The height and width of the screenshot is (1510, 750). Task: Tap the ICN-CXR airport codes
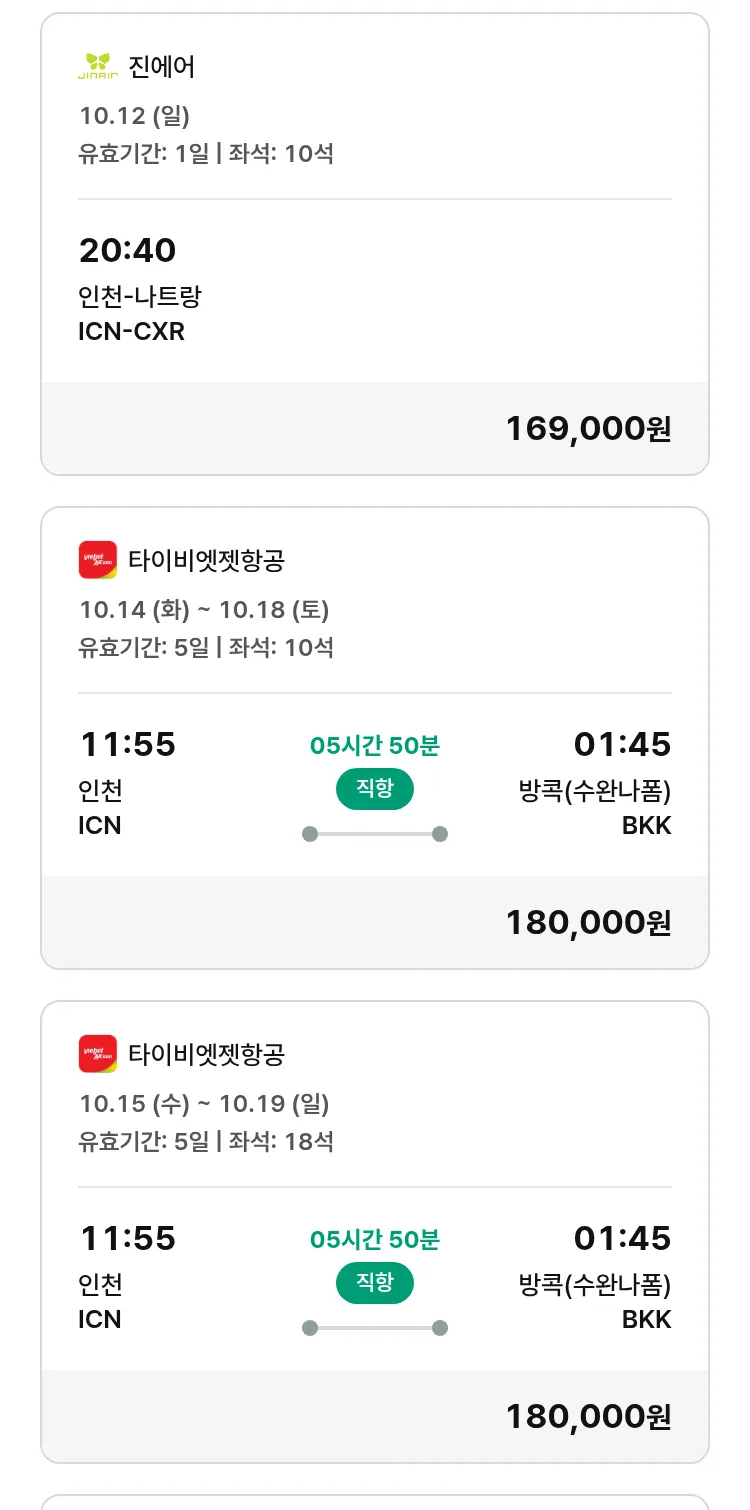coord(131,331)
